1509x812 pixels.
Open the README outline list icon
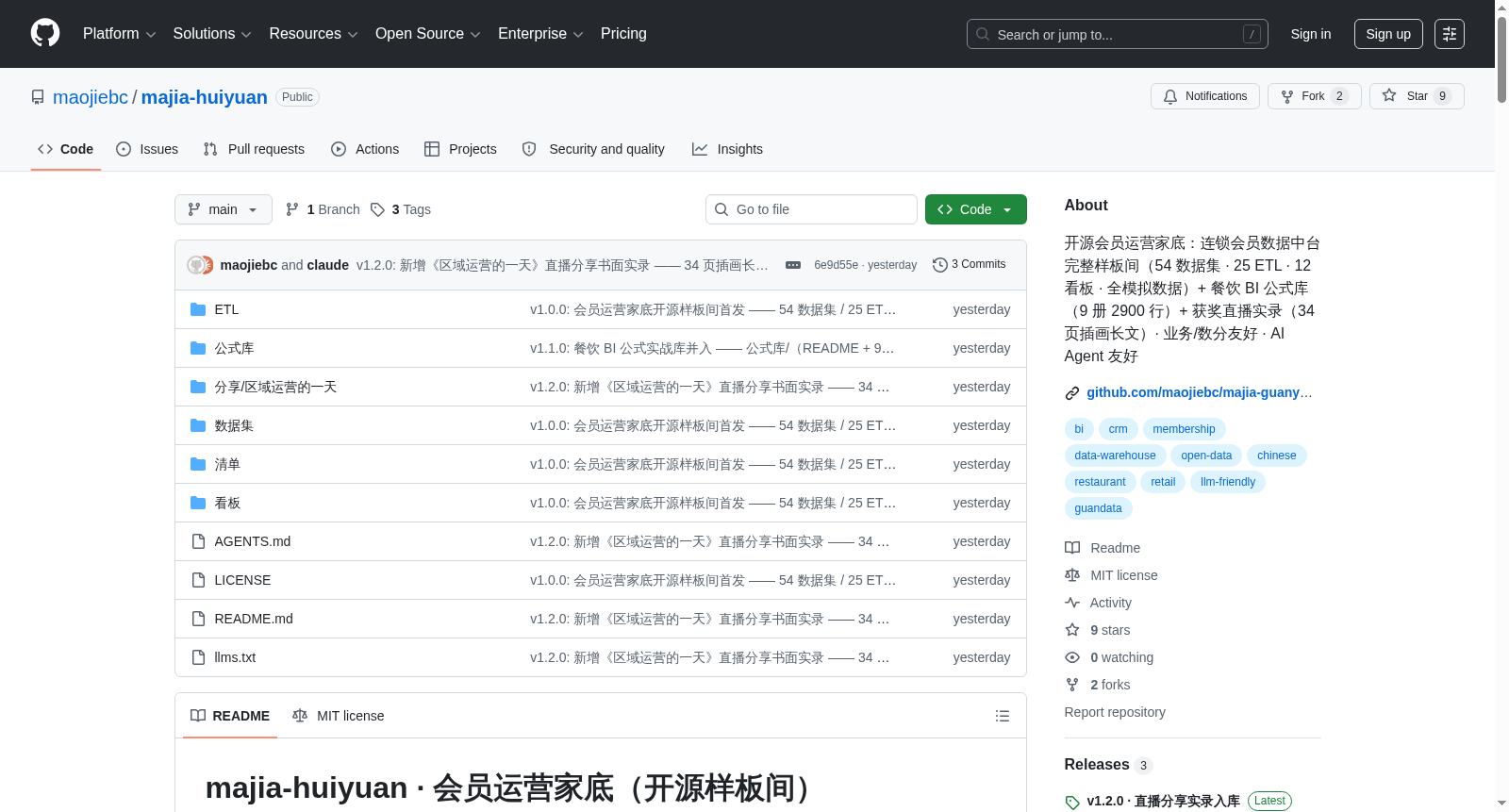pos(1003,716)
